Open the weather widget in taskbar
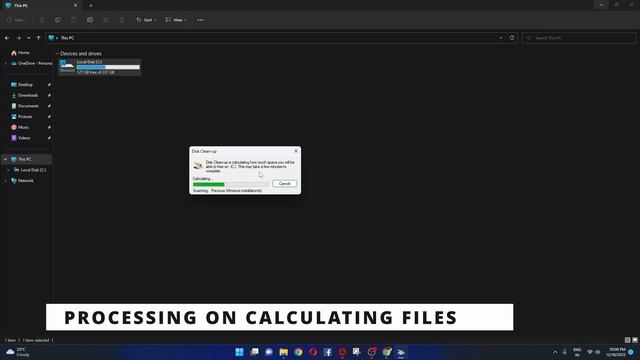This screenshot has width=640, height=360. tap(19, 352)
